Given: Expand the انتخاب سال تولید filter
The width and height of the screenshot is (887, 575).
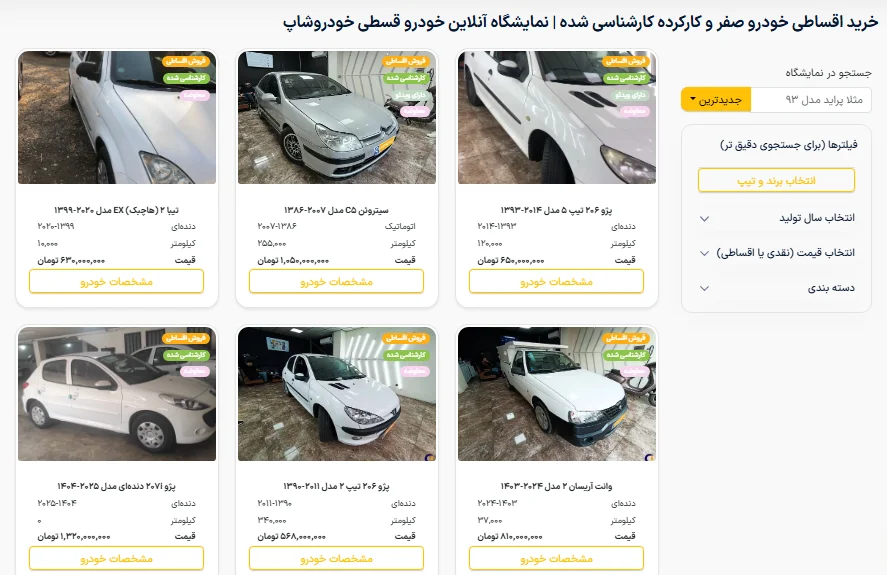Looking at the screenshot, I should click(x=777, y=218).
